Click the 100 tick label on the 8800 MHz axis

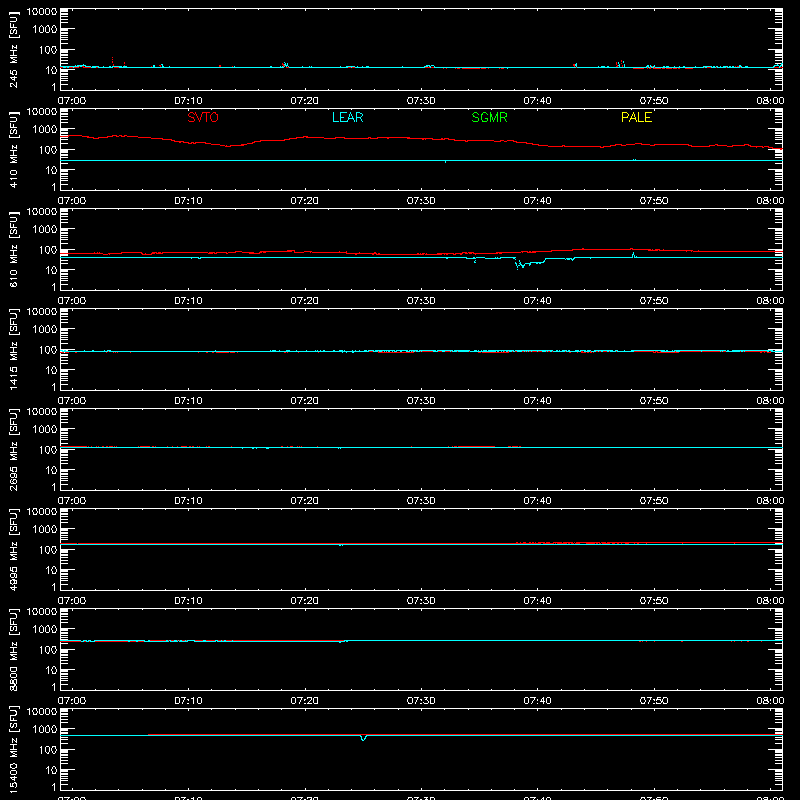coord(48,650)
